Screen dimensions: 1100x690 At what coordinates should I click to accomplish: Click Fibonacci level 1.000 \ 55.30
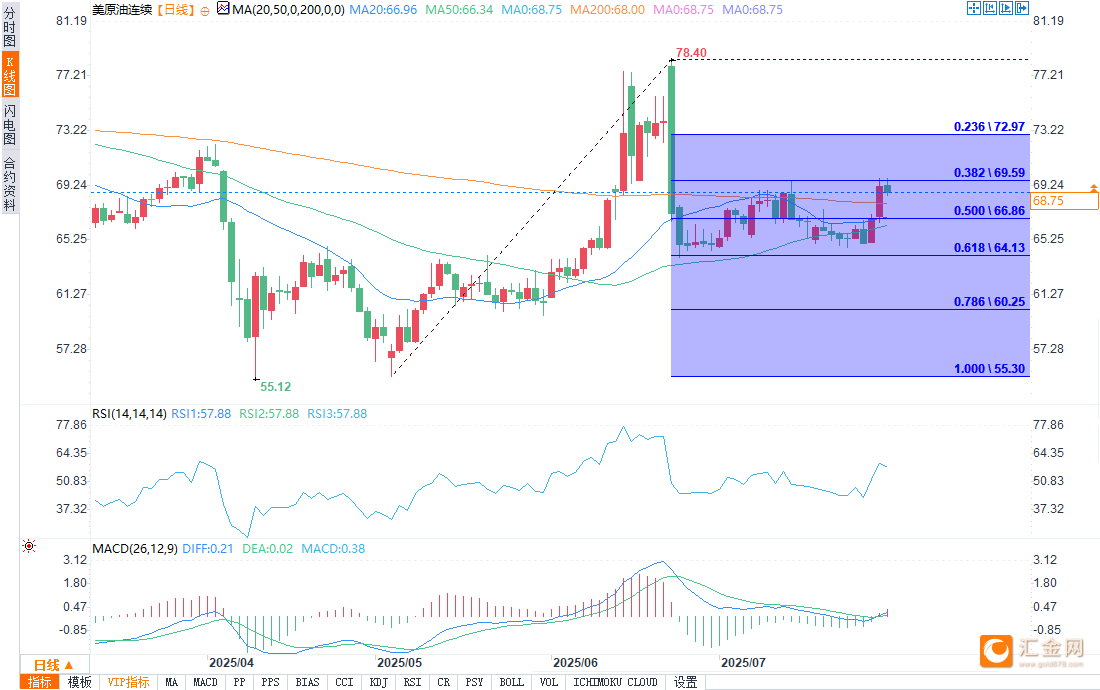989,369
